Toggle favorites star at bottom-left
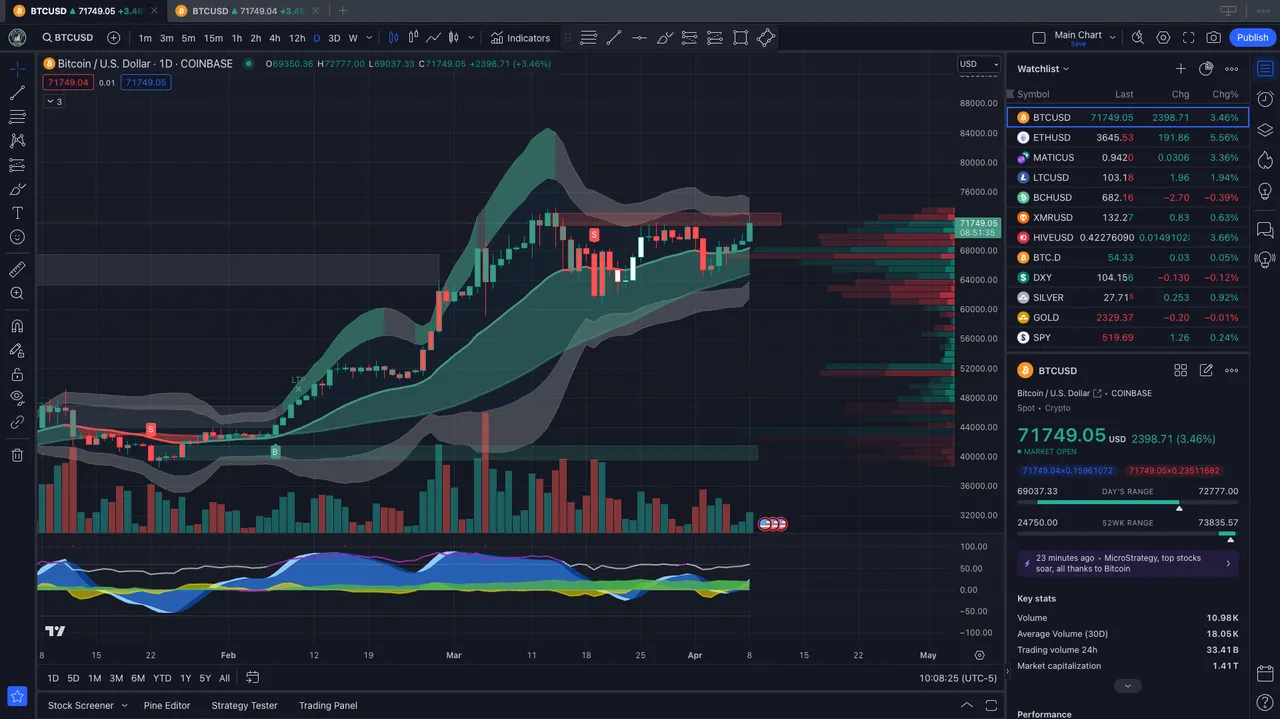The image size is (1280, 719). [x=17, y=696]
